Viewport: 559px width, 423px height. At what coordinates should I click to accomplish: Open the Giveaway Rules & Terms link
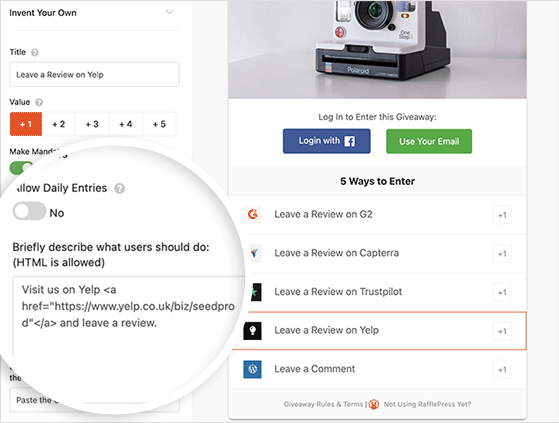click(x=323, y=404)
